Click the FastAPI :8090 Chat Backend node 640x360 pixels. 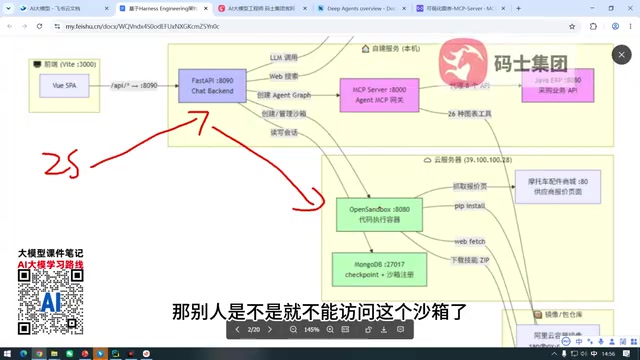212,86
